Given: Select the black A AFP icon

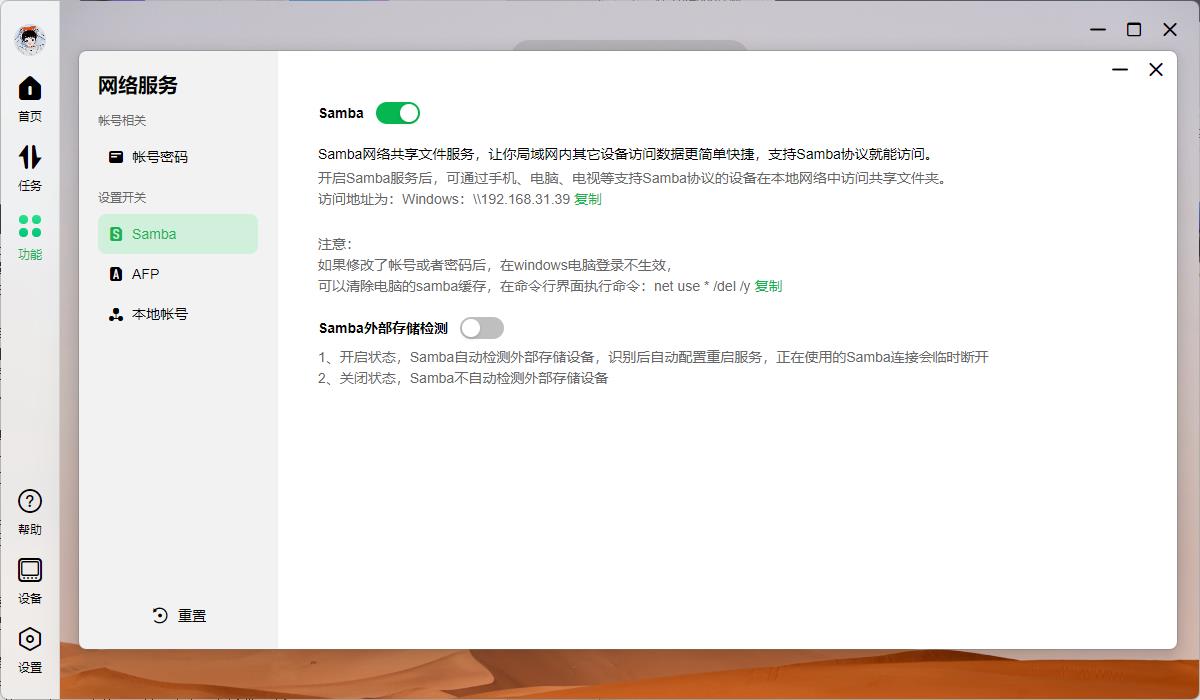Looking at the screenshot, I should tap(117, 273).
